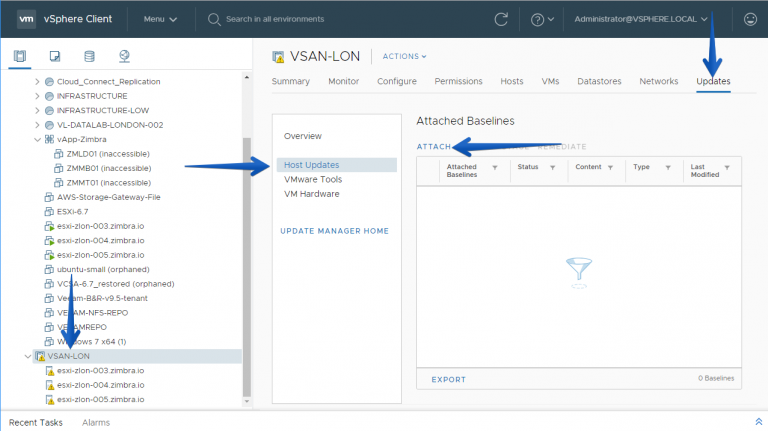Screen dimensions: 768x431
Task: Open the Configure tab
Action: (x=397, y=81)
